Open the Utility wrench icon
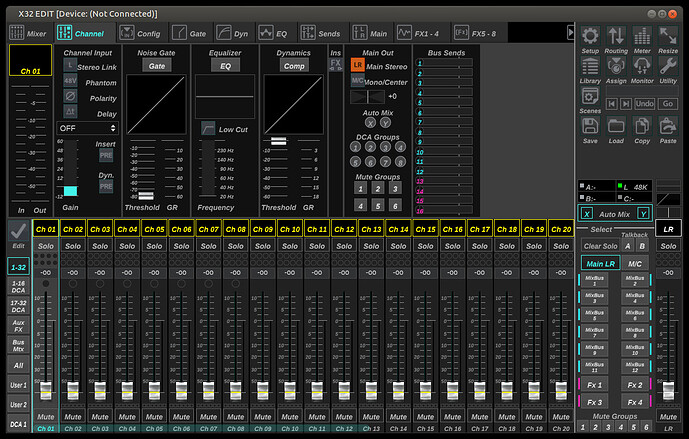The height and width of the screenshot is (439, 689). (668, 67)
